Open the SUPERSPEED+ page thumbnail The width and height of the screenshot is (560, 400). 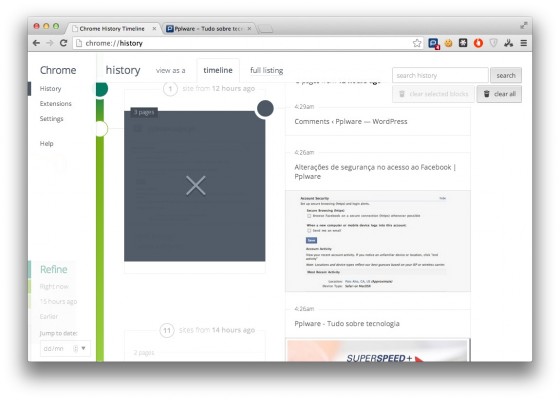(x=378, y=350)
